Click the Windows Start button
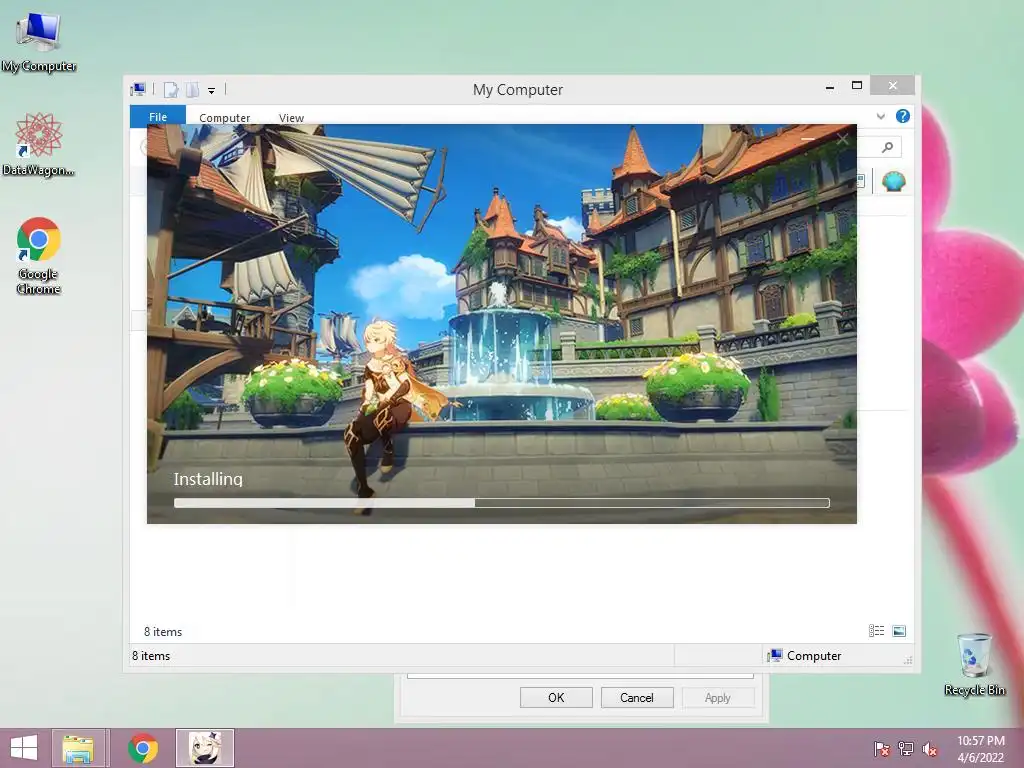Viewport: 1024px width, 768px height. 24,748
